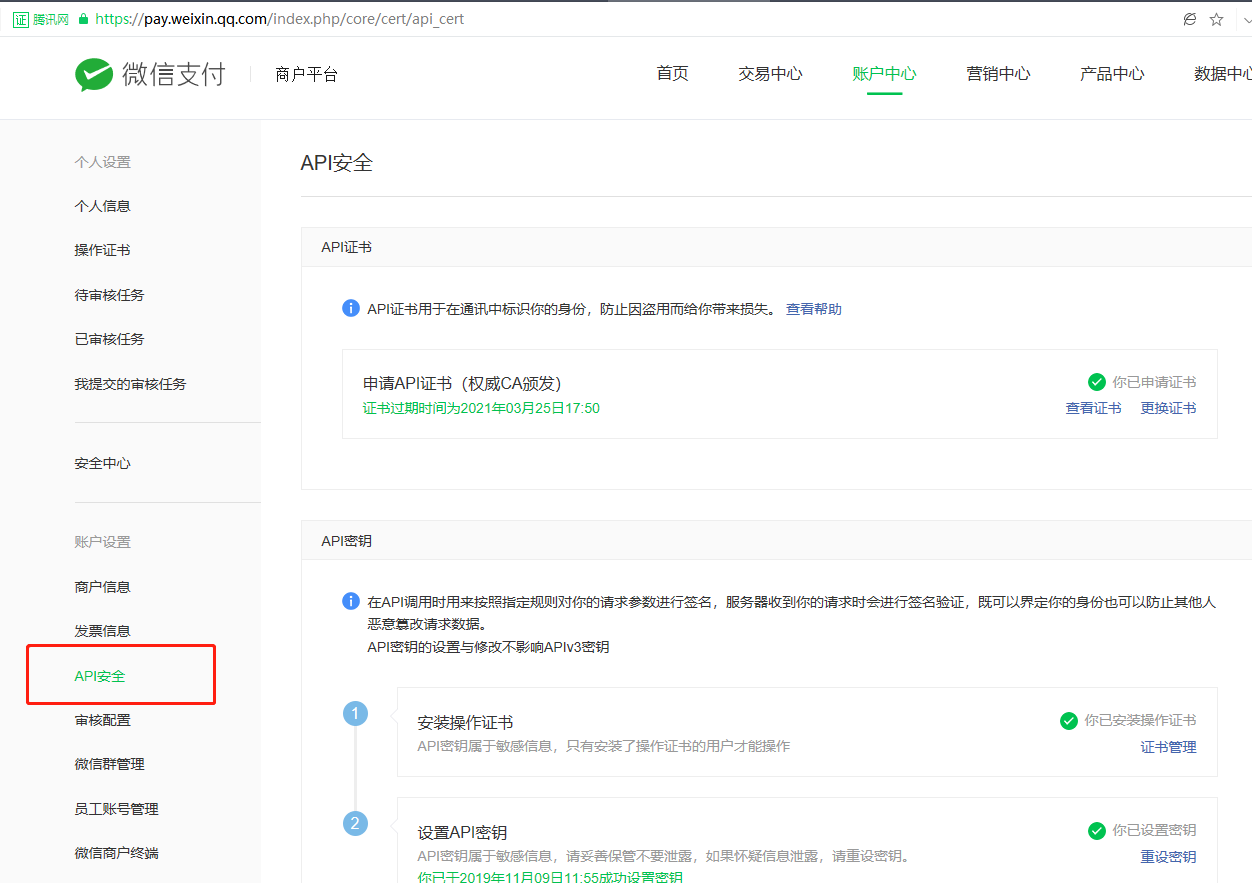Click green checkmark beside 你已设置密钥
The height and width of the screenshot is (883, 1252).
click(1097, 830)
